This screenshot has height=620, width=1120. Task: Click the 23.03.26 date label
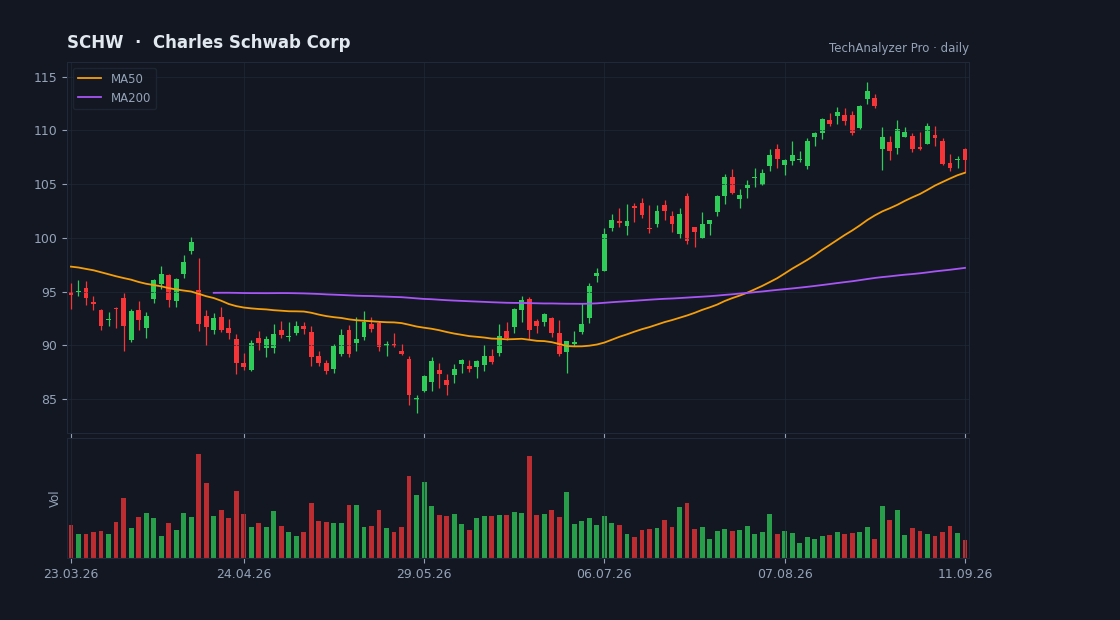click(71, 574)
